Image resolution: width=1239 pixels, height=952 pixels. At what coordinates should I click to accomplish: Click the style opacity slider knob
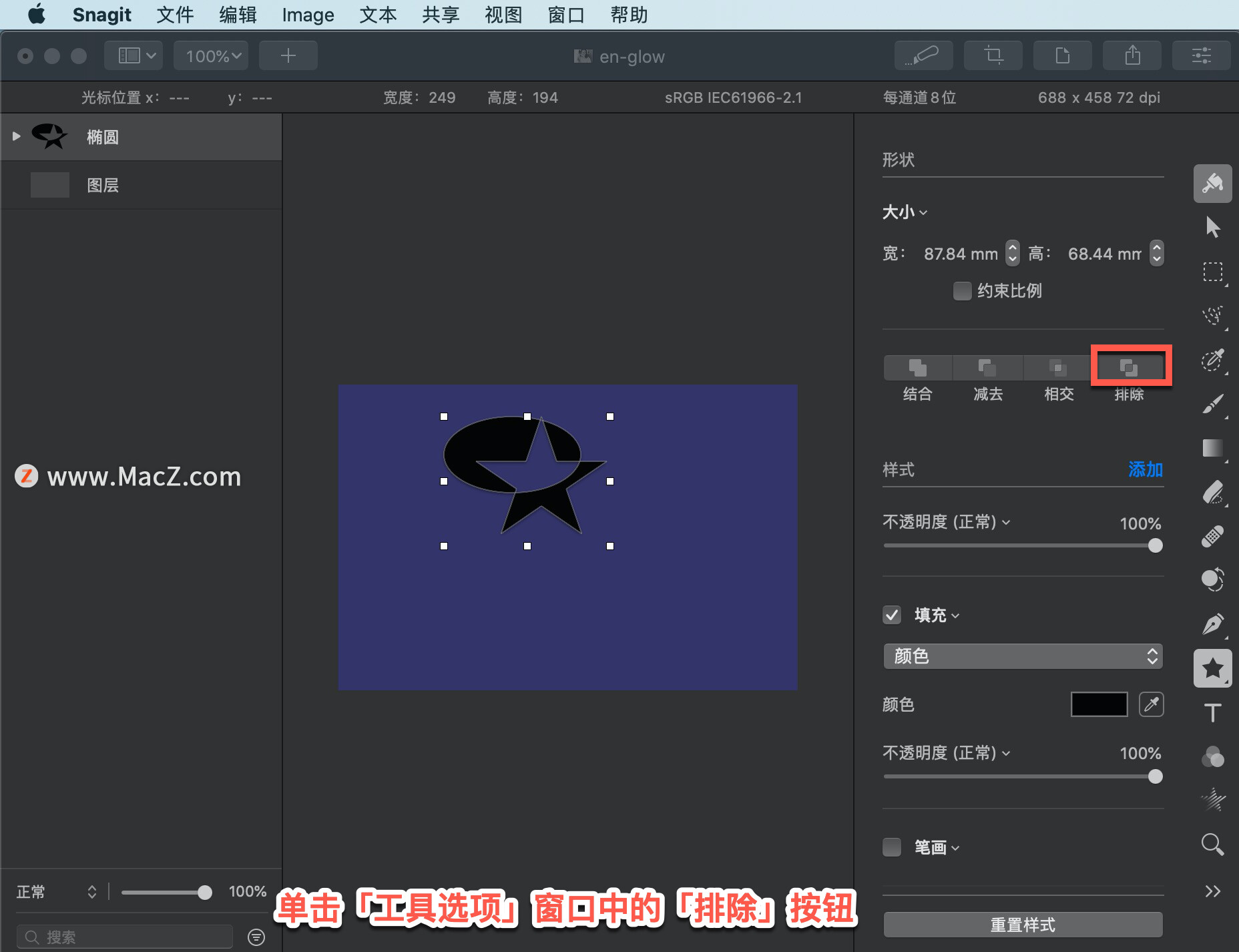coord(1155,545)
